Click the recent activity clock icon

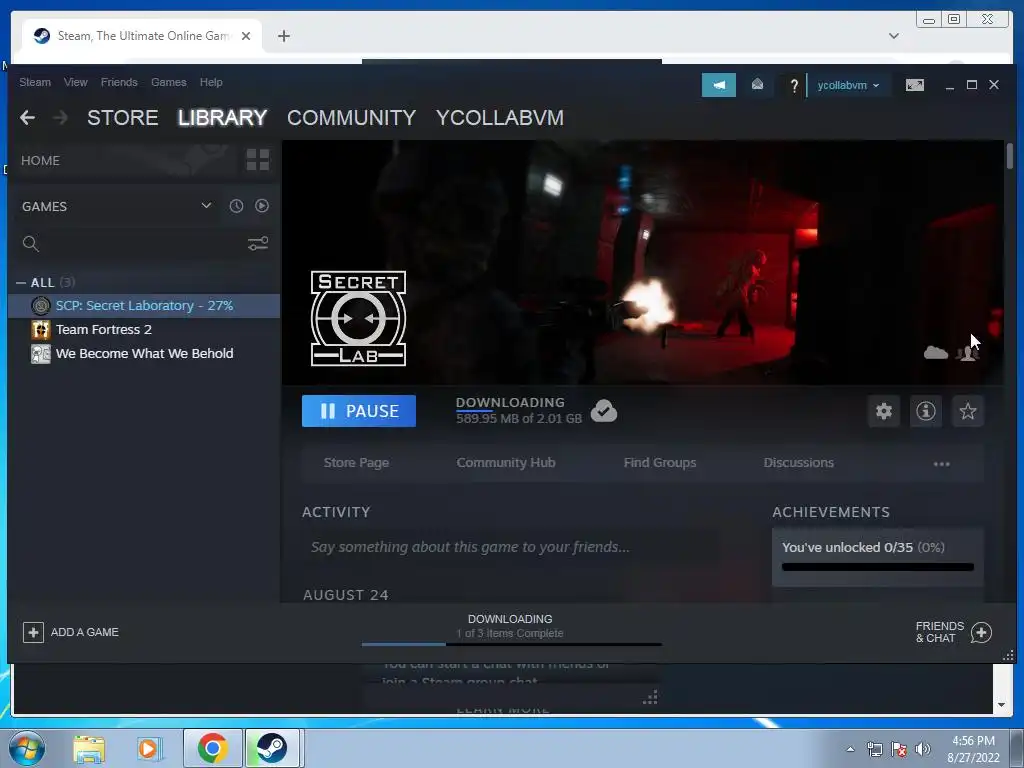(x=236, y=206)
